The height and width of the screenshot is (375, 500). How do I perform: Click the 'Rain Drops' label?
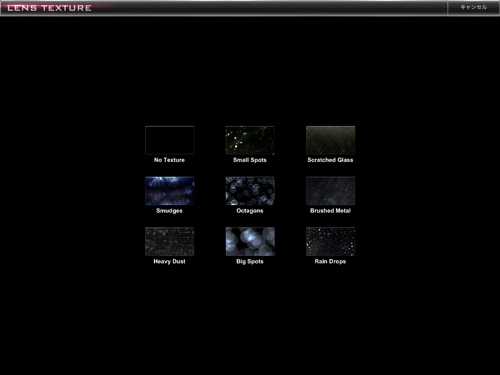330,261
